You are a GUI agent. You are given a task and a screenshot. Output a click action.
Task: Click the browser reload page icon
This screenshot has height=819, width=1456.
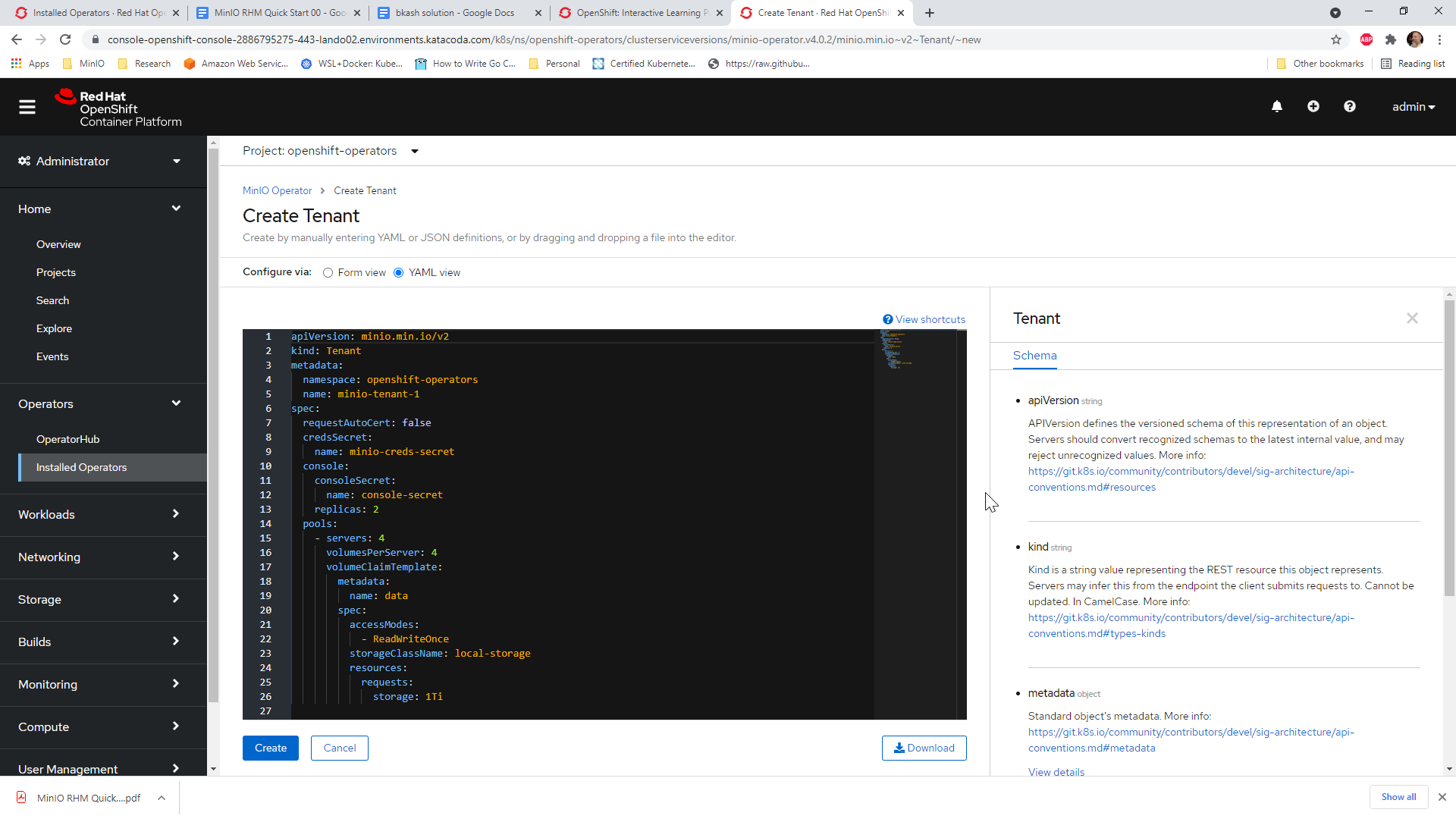[65, 39]
